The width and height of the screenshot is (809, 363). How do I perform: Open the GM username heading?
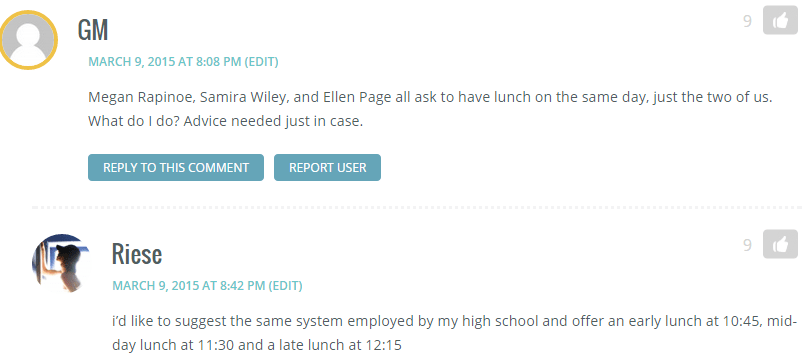tap(93, 29)
